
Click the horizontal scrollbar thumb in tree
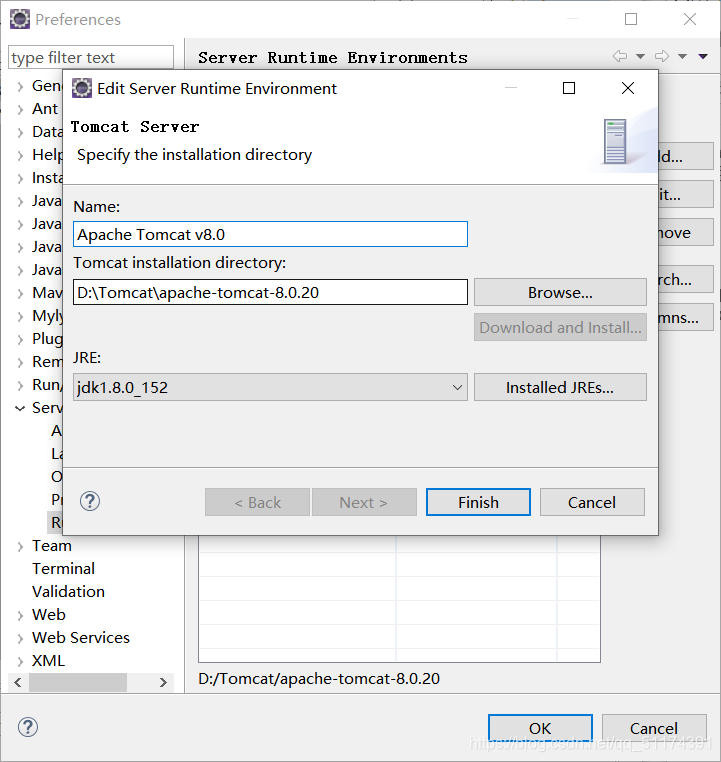pos(78,682)
